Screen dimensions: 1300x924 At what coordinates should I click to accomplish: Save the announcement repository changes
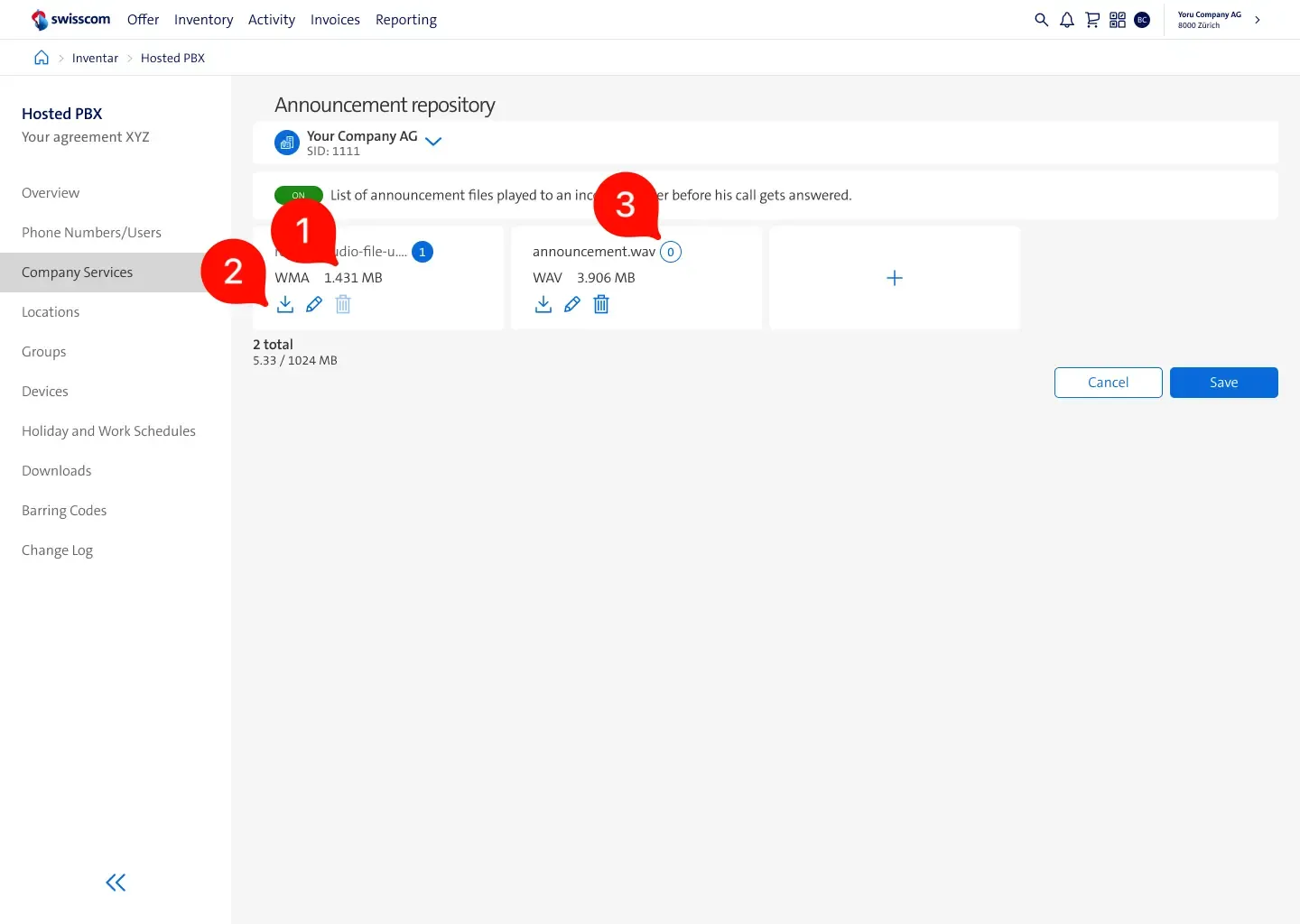[1223, 382]
